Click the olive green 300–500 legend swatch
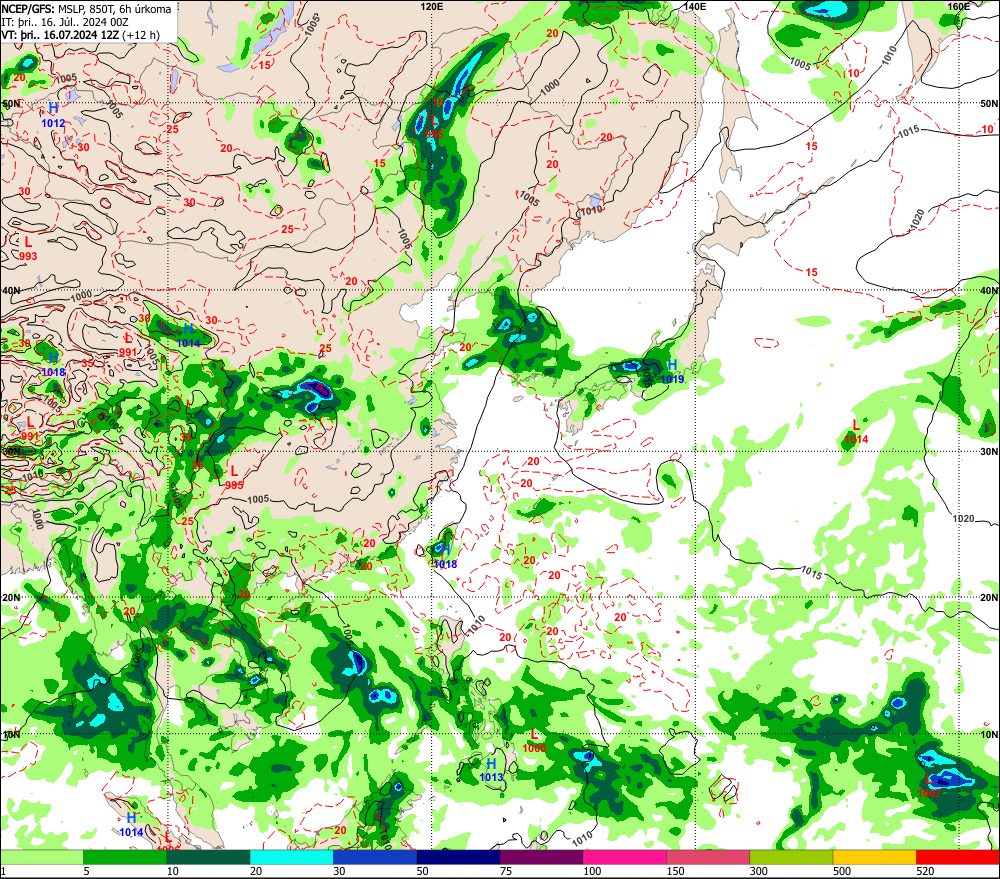 791,857
